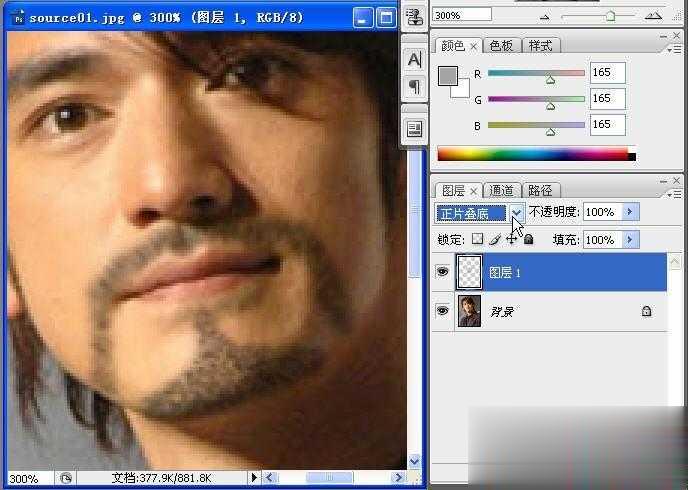Image resolution: width=688 pixels, height=490 pixels.
Task: Click the Navigator panel resize grip icon
Action: [677, 17]
